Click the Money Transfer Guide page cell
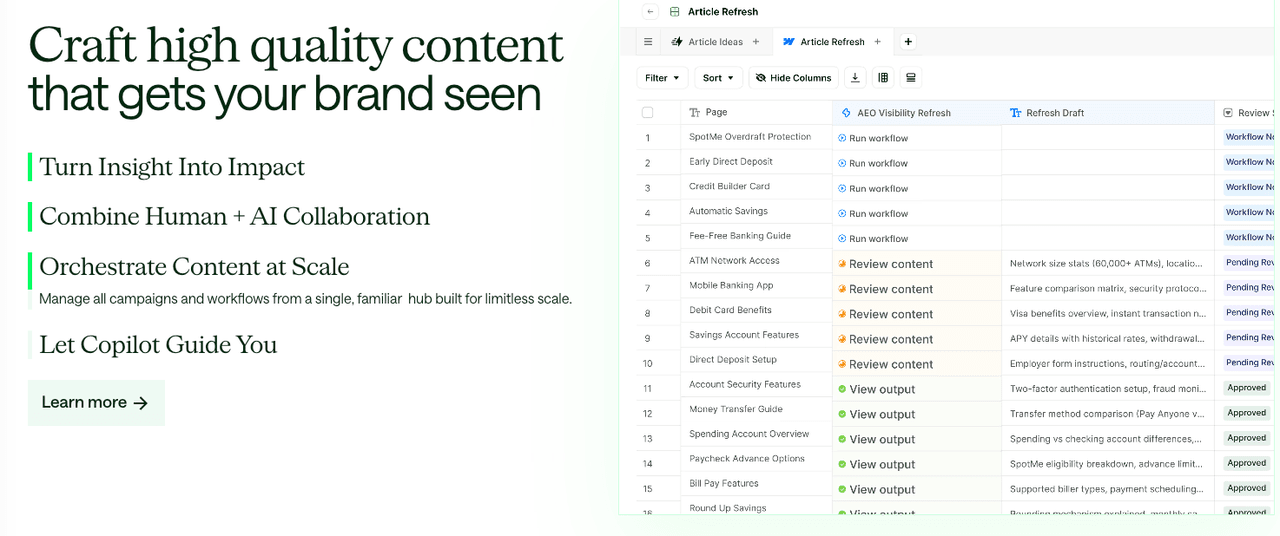The image size is (1280, 536). pyautogui.click(x=757, y=409)
